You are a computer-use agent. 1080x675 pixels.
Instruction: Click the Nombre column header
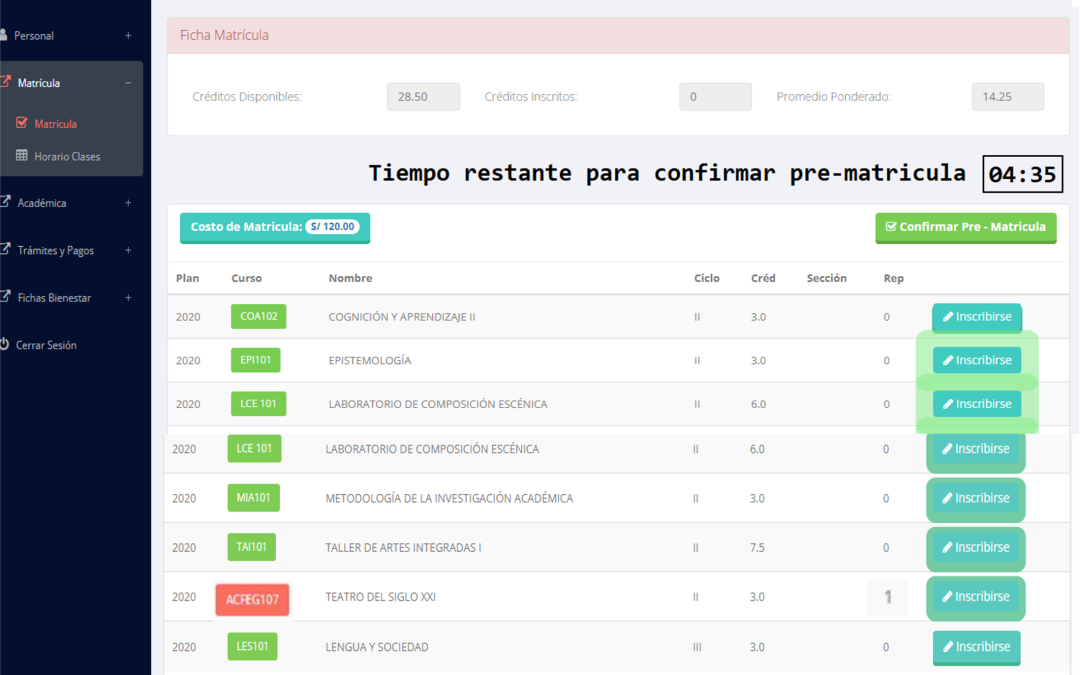(x=351, y=278)
